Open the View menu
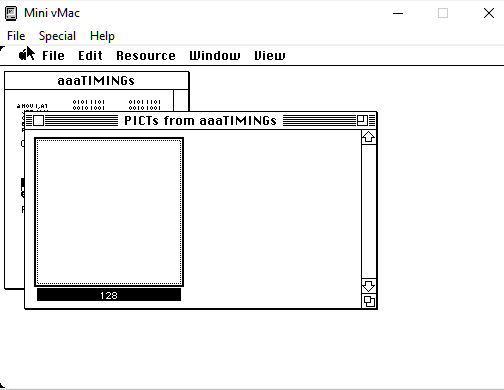 (270, 55)
